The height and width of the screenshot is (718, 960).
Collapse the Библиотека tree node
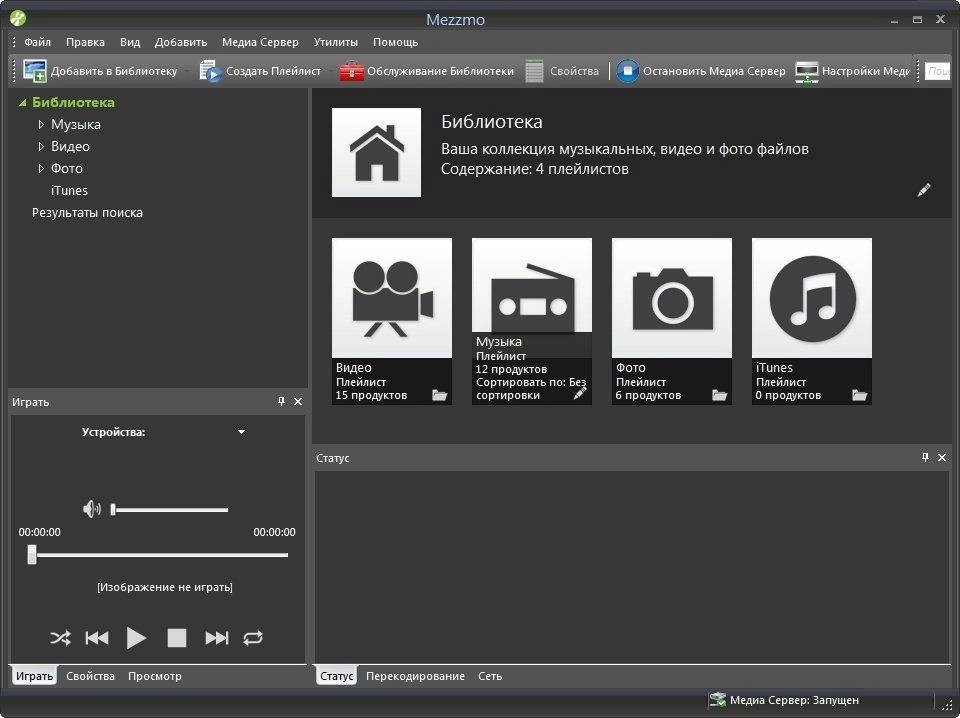[x=23, y=103]
